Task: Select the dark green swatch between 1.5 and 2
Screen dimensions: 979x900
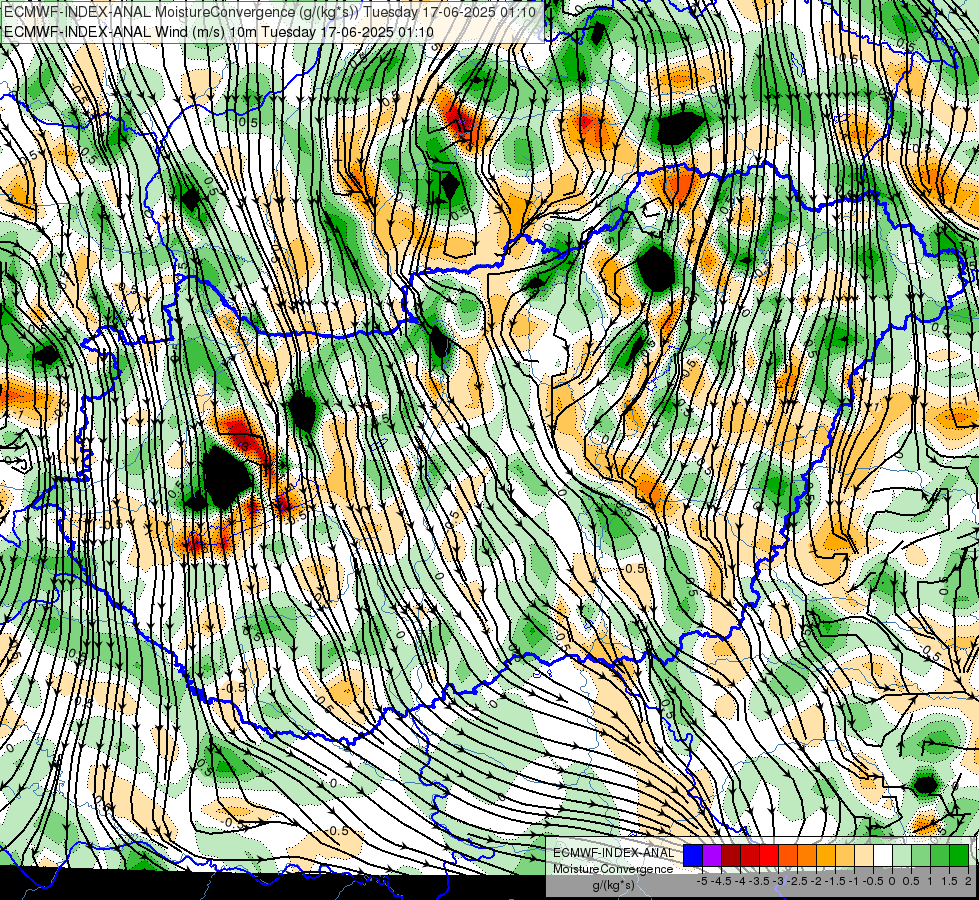Action: 959,856
